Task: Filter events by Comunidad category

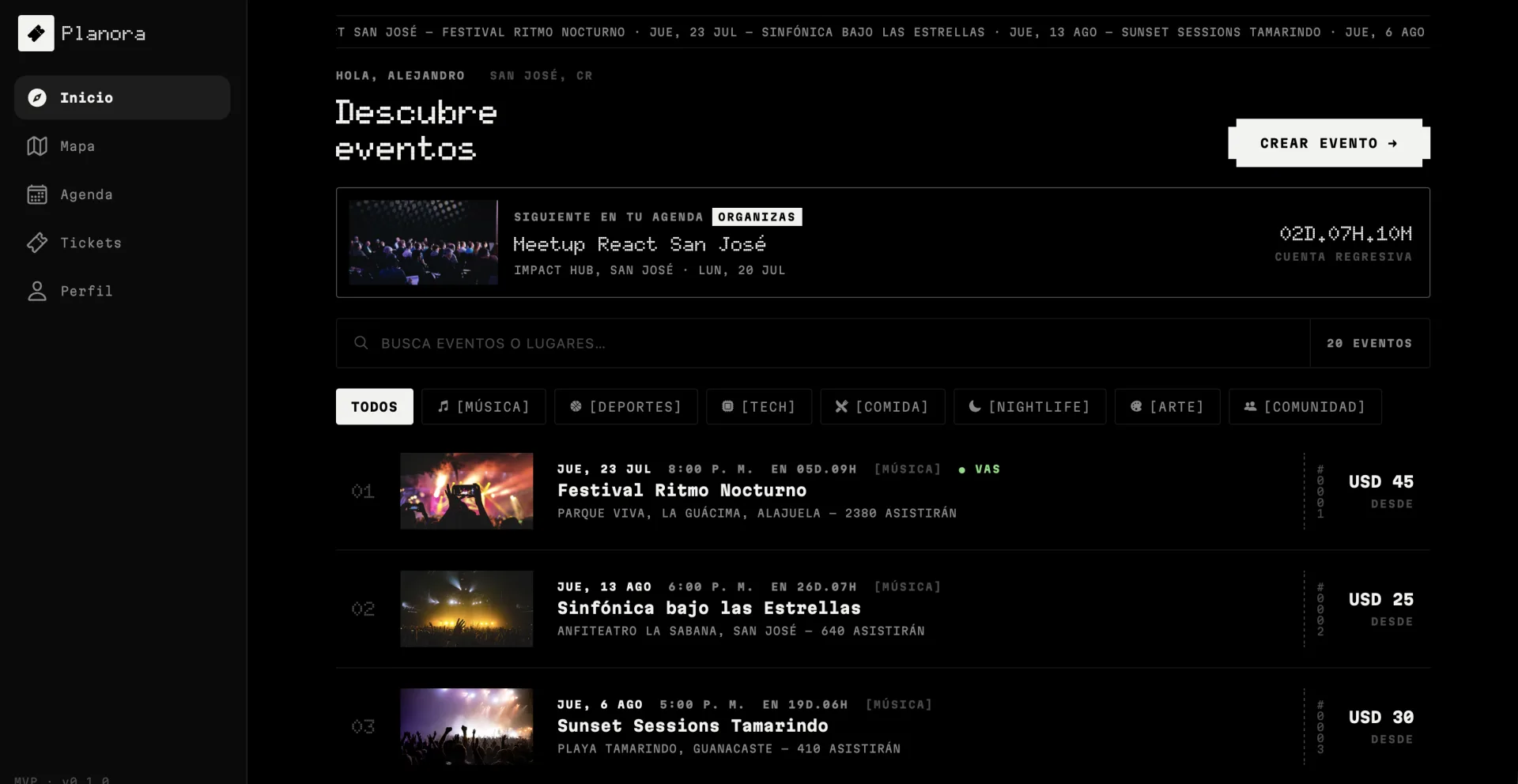Action: [1305, 406]
